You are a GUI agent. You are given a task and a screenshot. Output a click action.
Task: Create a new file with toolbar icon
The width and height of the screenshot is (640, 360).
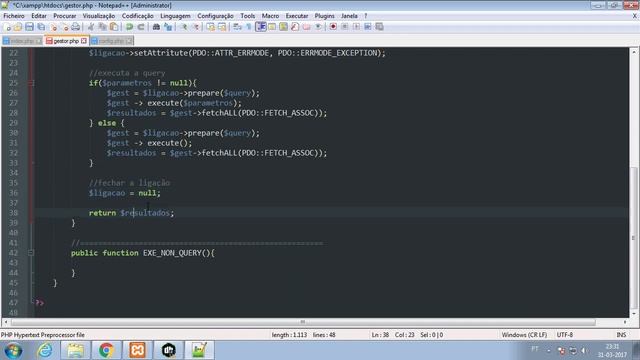[x=7, y=27]
